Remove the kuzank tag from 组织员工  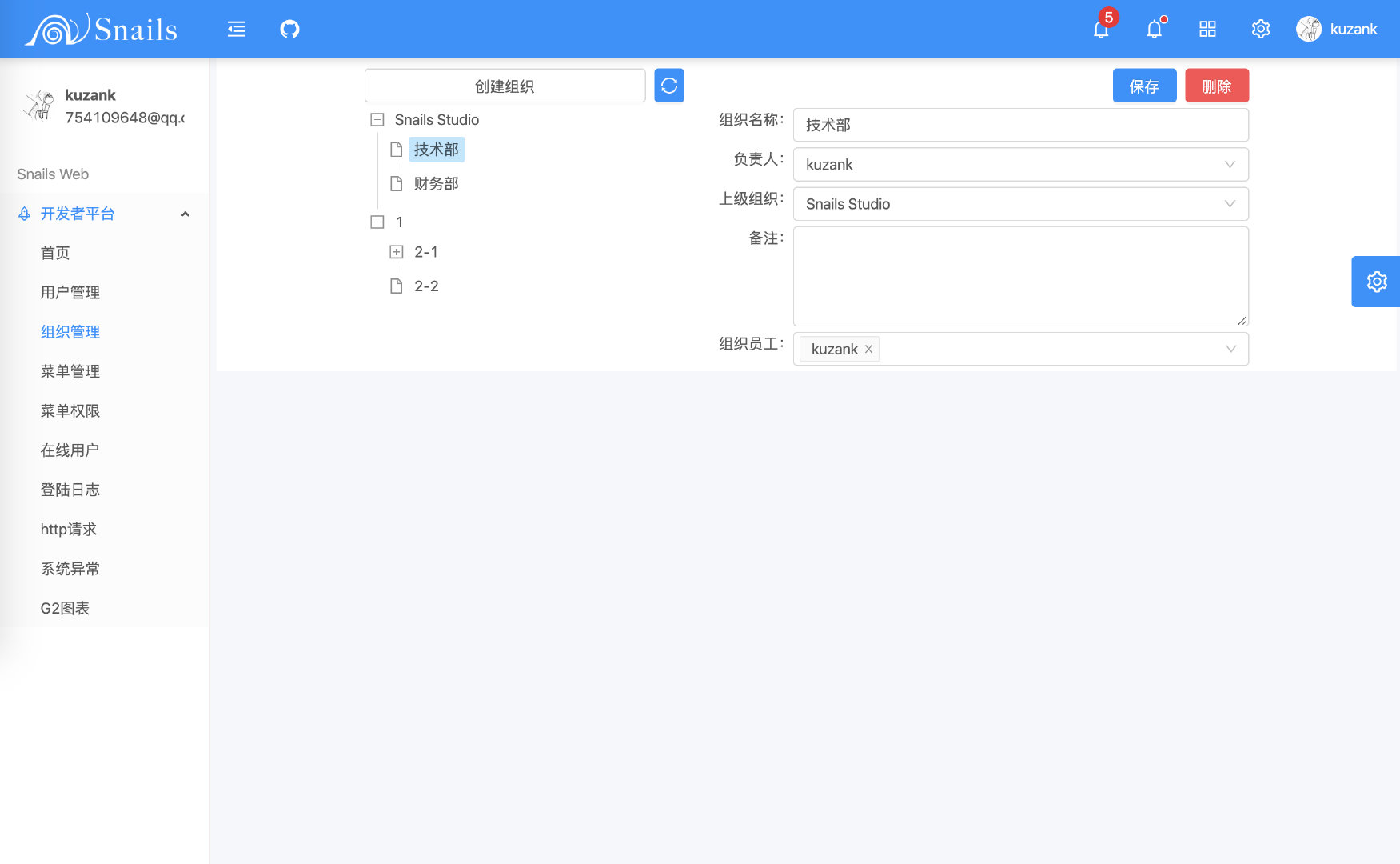[x=868, y=350]
